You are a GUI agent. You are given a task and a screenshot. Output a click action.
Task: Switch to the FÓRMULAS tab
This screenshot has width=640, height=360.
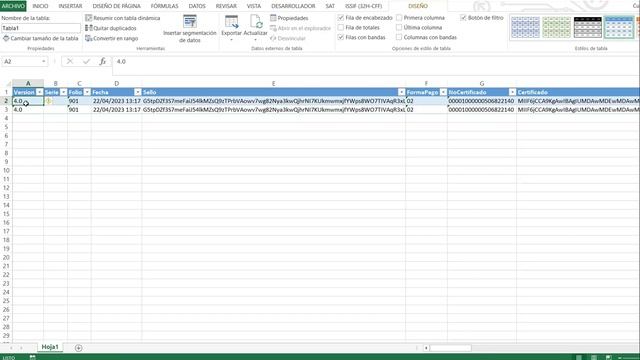point(164,6)
